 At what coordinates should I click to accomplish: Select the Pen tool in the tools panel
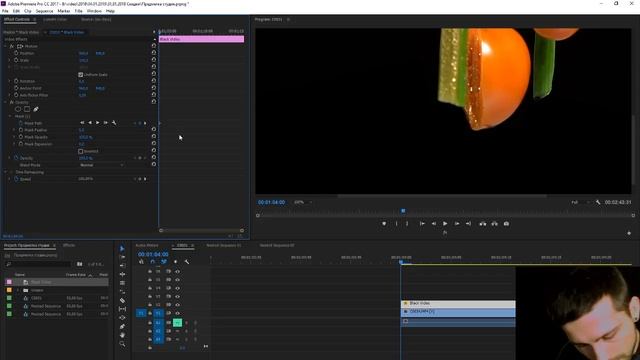pos(122,327)
